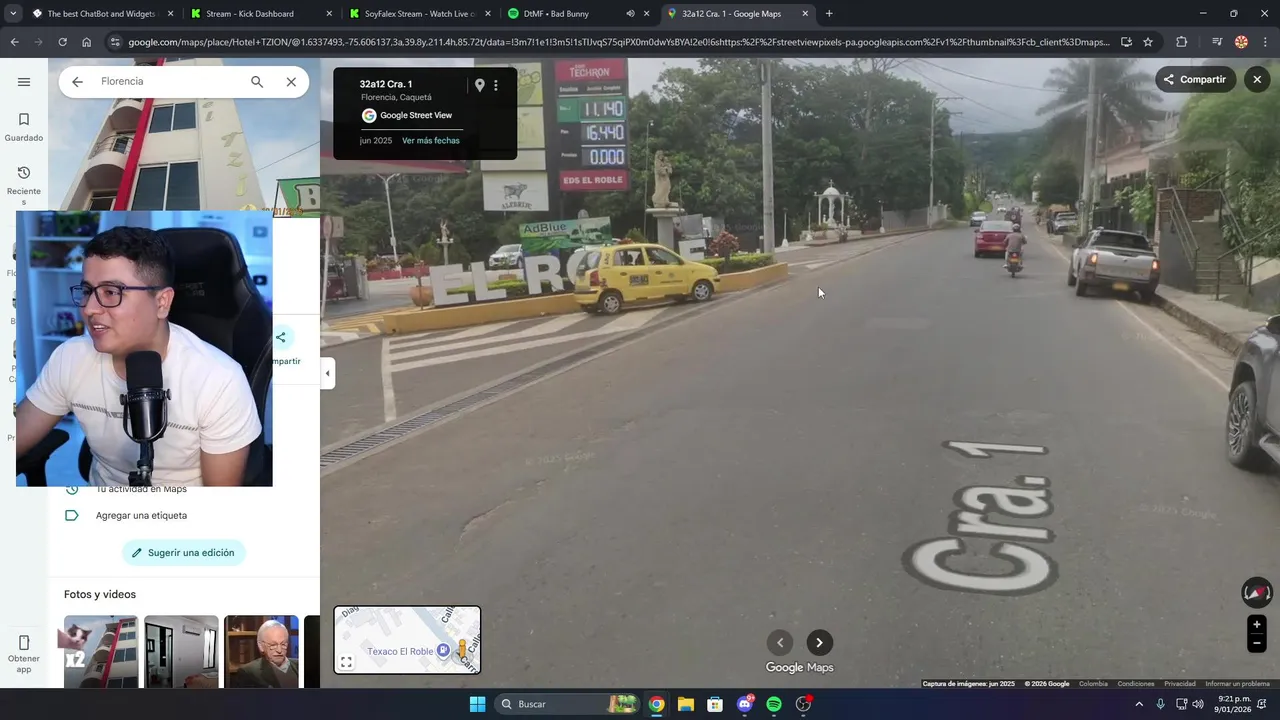Mute the audio on Bad Bunny tab
This screenshot has height=720, width=1280.
630,14
